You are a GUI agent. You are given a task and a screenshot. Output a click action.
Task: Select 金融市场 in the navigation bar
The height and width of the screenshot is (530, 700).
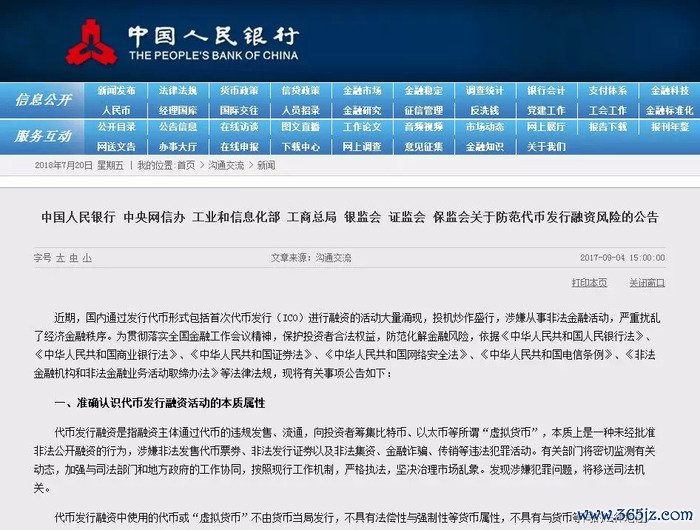click(x=362, y=91)
